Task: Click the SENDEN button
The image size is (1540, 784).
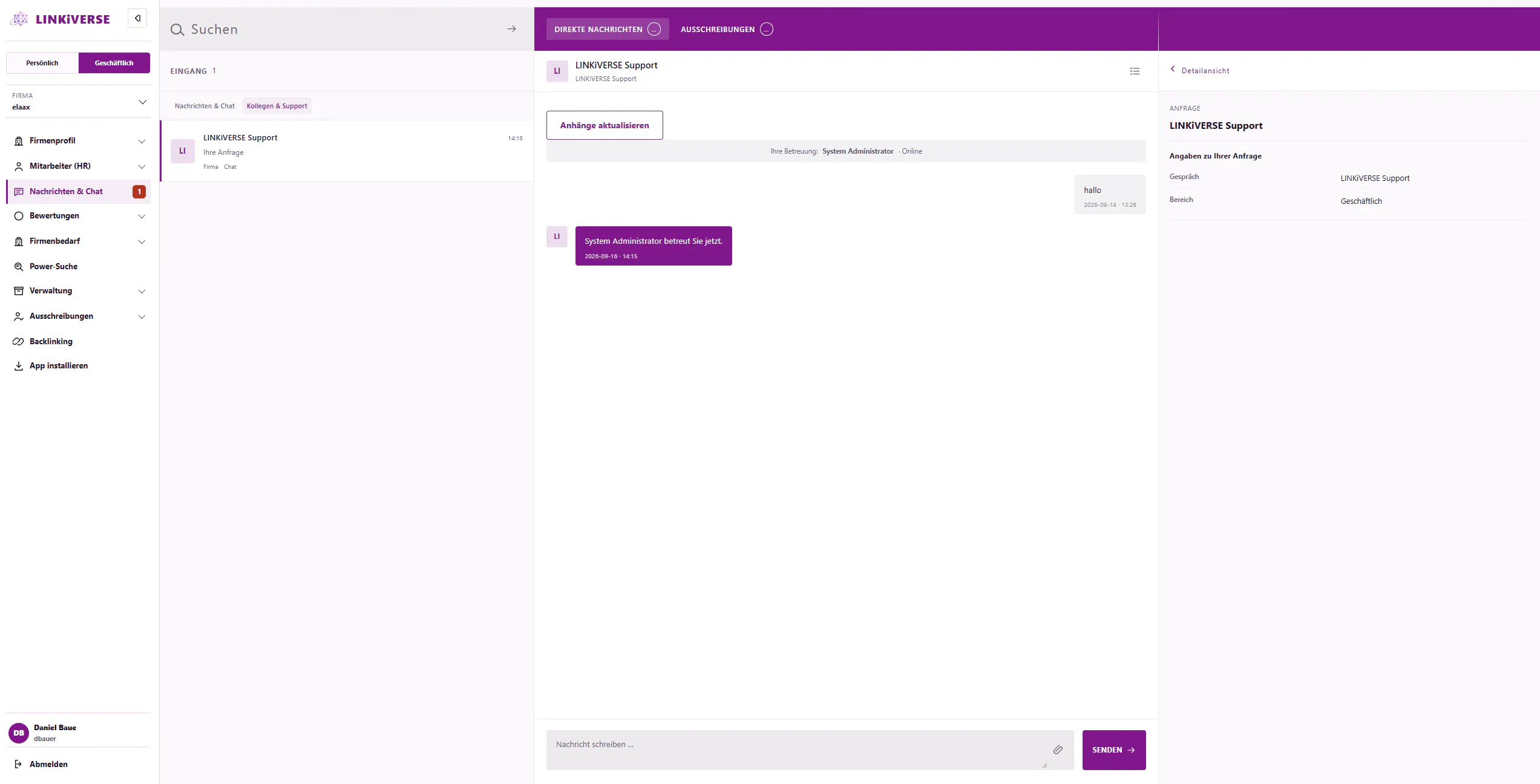Action: coord(1114,750)
